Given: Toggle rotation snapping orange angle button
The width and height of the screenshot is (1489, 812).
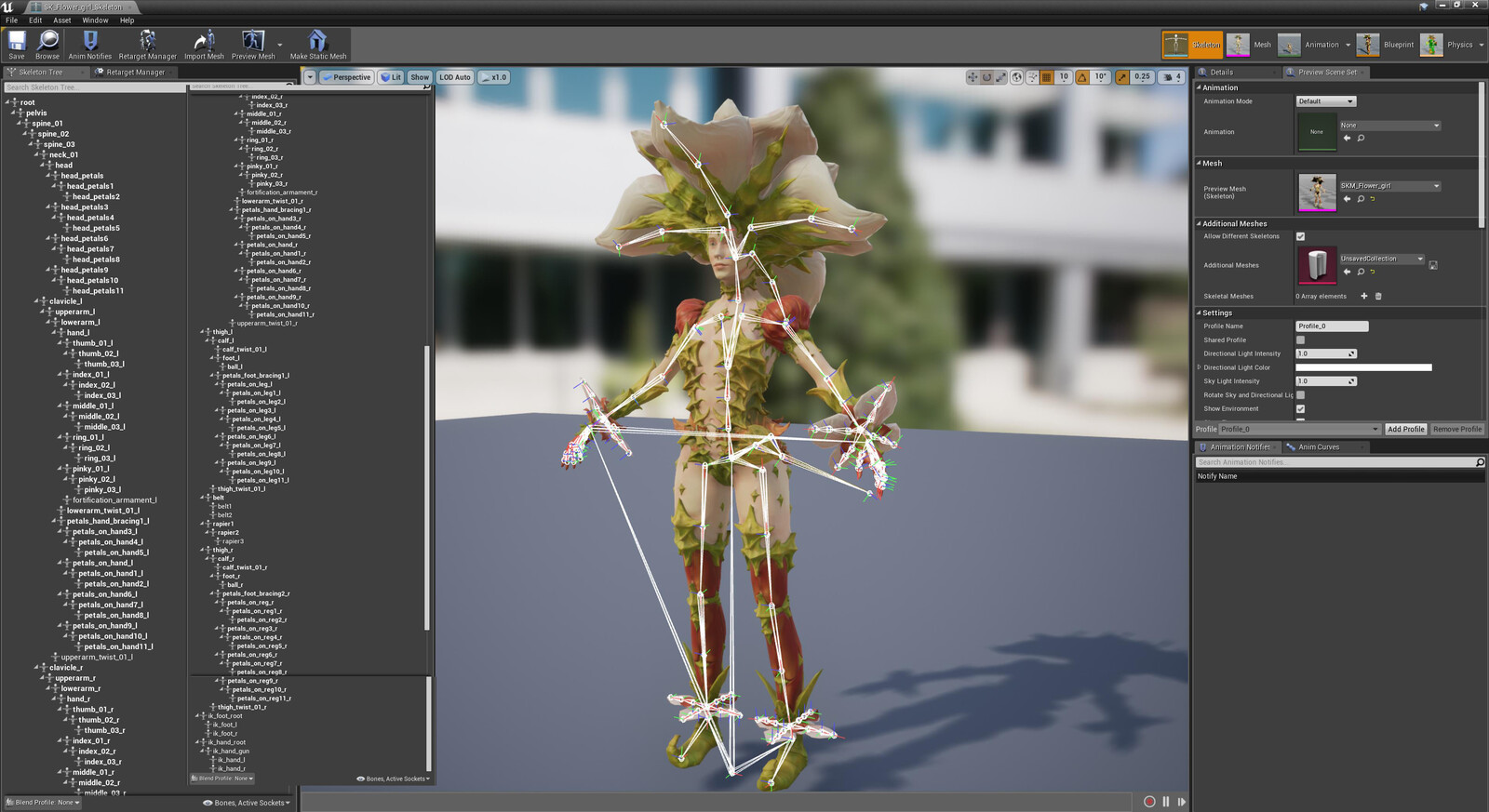Looking at the screenshot, I should tap(1082, 77).
